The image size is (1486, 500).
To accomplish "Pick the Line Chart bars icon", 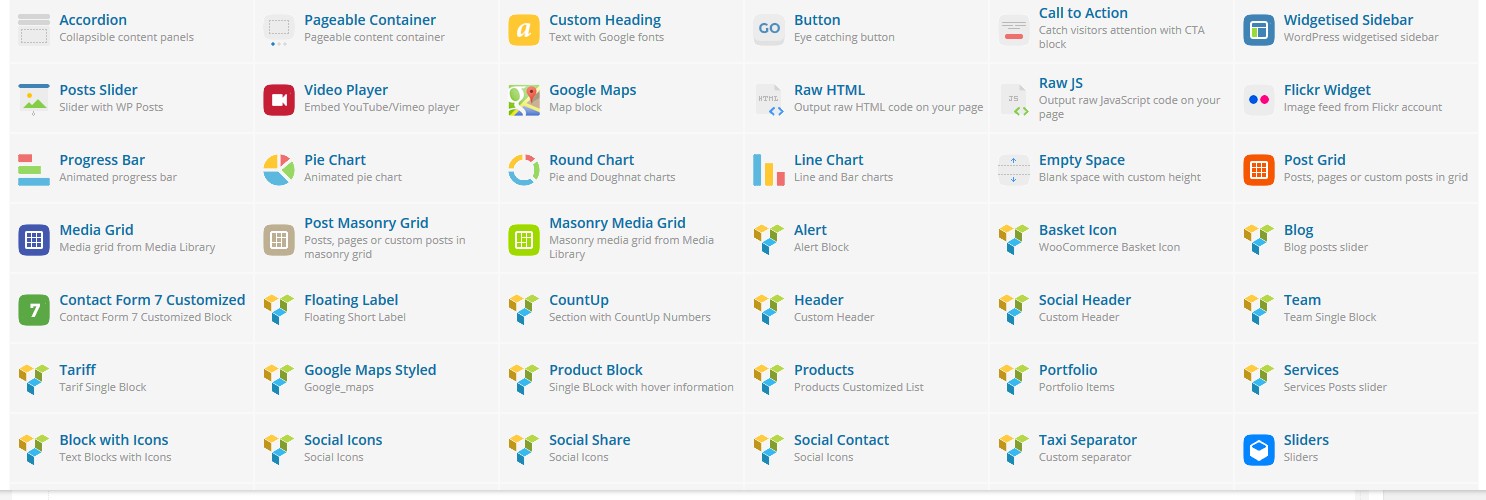I will [x=769, y=170].
